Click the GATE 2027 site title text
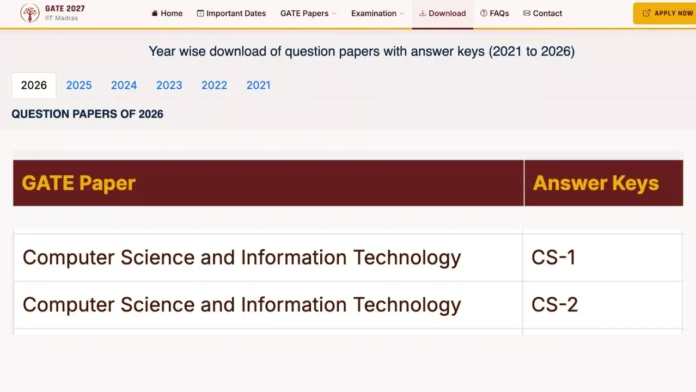This screenshot has width=696, height=392. (x=65, y=8)
